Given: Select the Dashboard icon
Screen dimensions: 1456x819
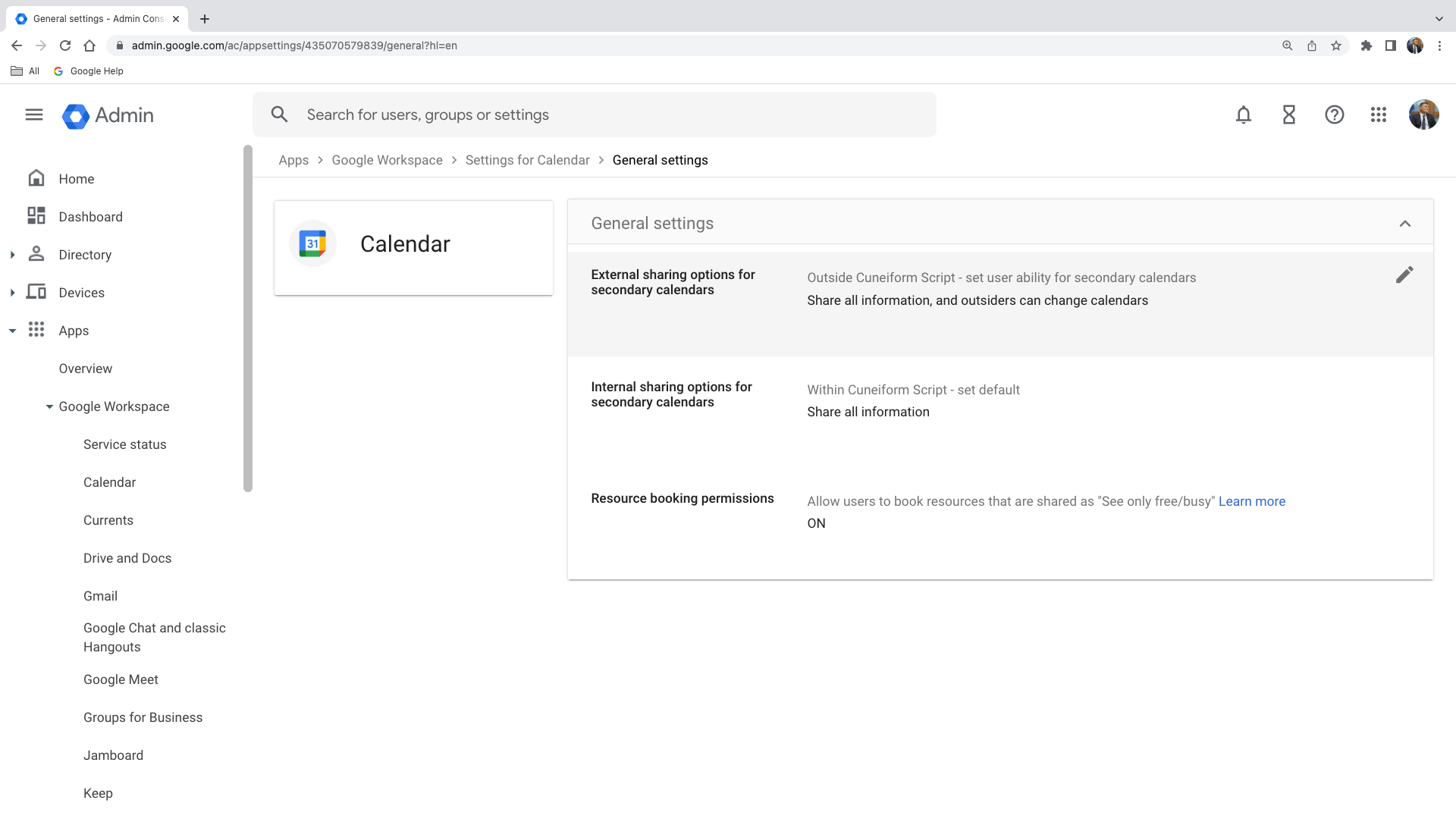Looking at the screenshot, I should coord(36,216).
